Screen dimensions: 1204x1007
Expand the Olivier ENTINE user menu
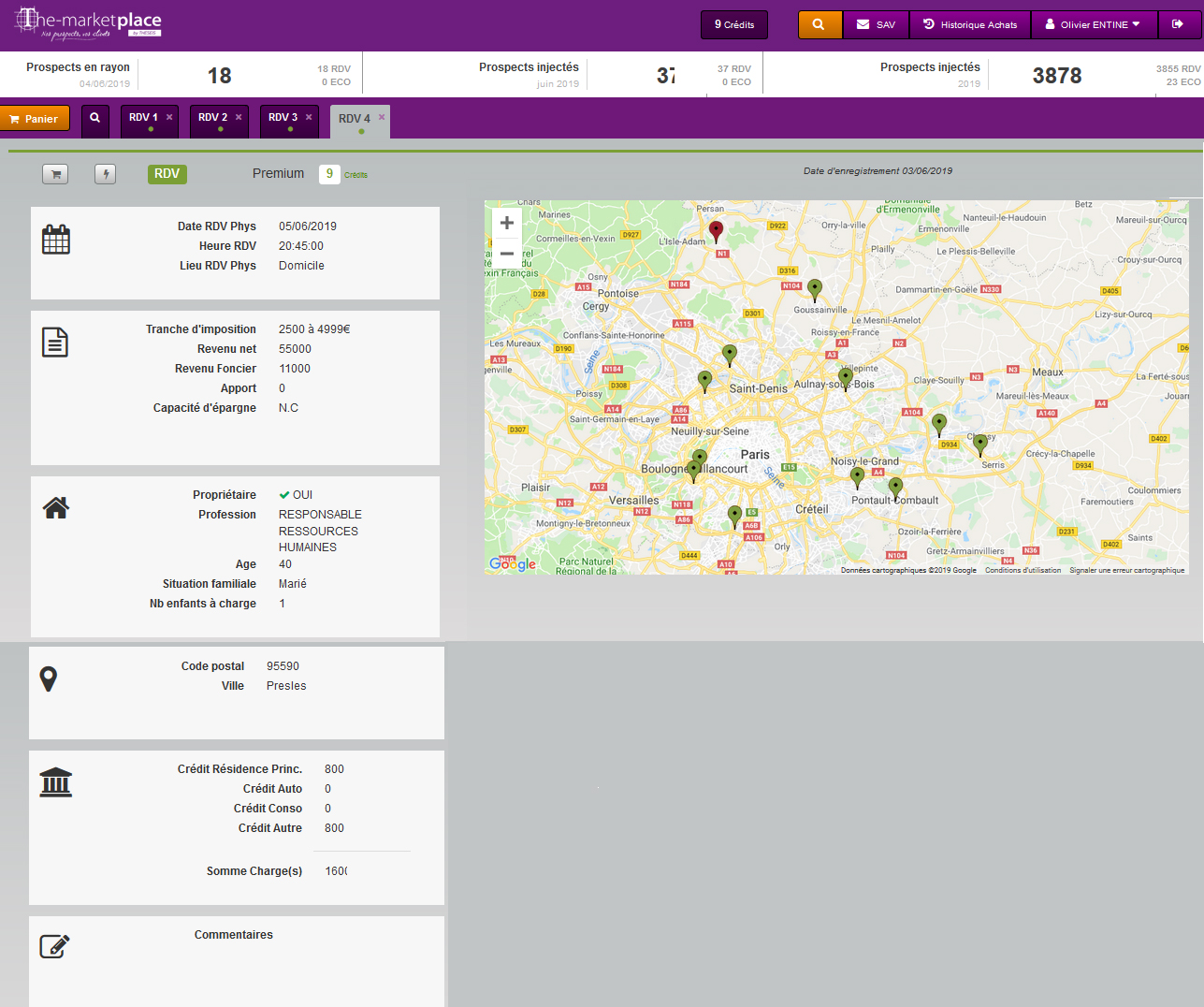[x=1094, y=25]
